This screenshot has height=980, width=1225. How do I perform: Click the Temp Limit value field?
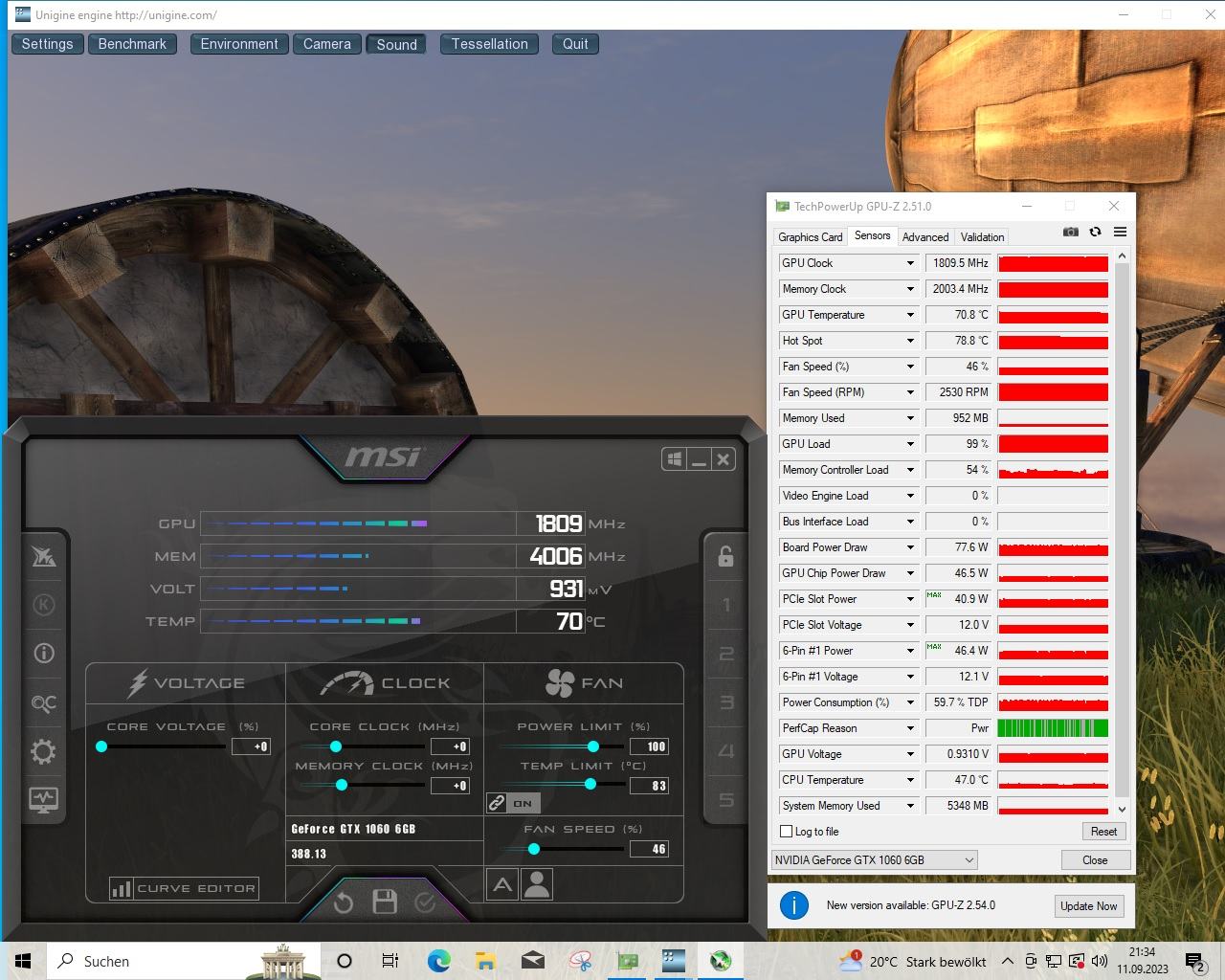point(650,786)
